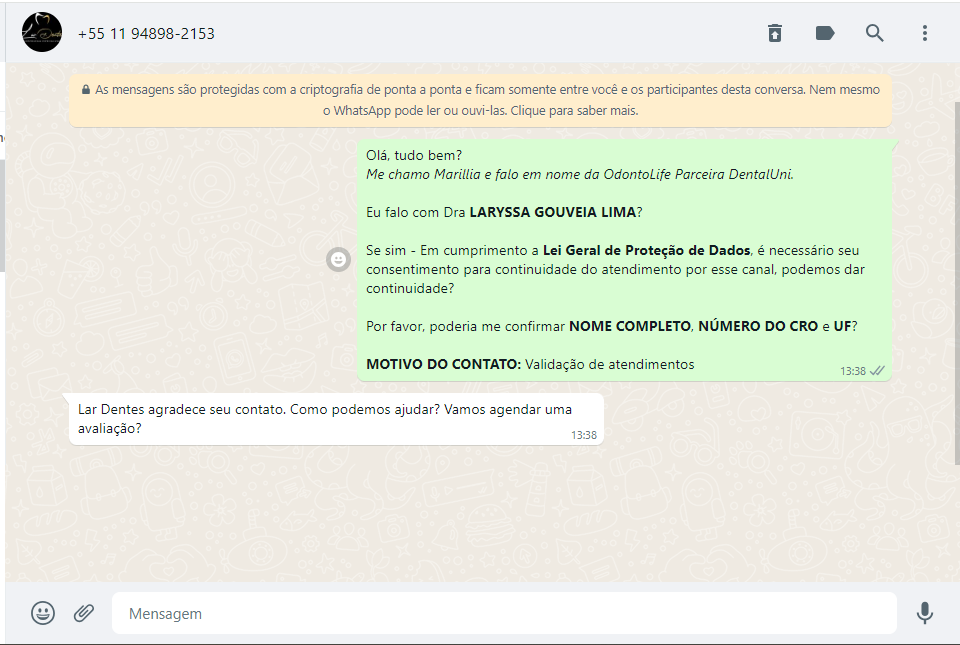Open contact info for +55 11 94898-2153

tap(146, 34)
